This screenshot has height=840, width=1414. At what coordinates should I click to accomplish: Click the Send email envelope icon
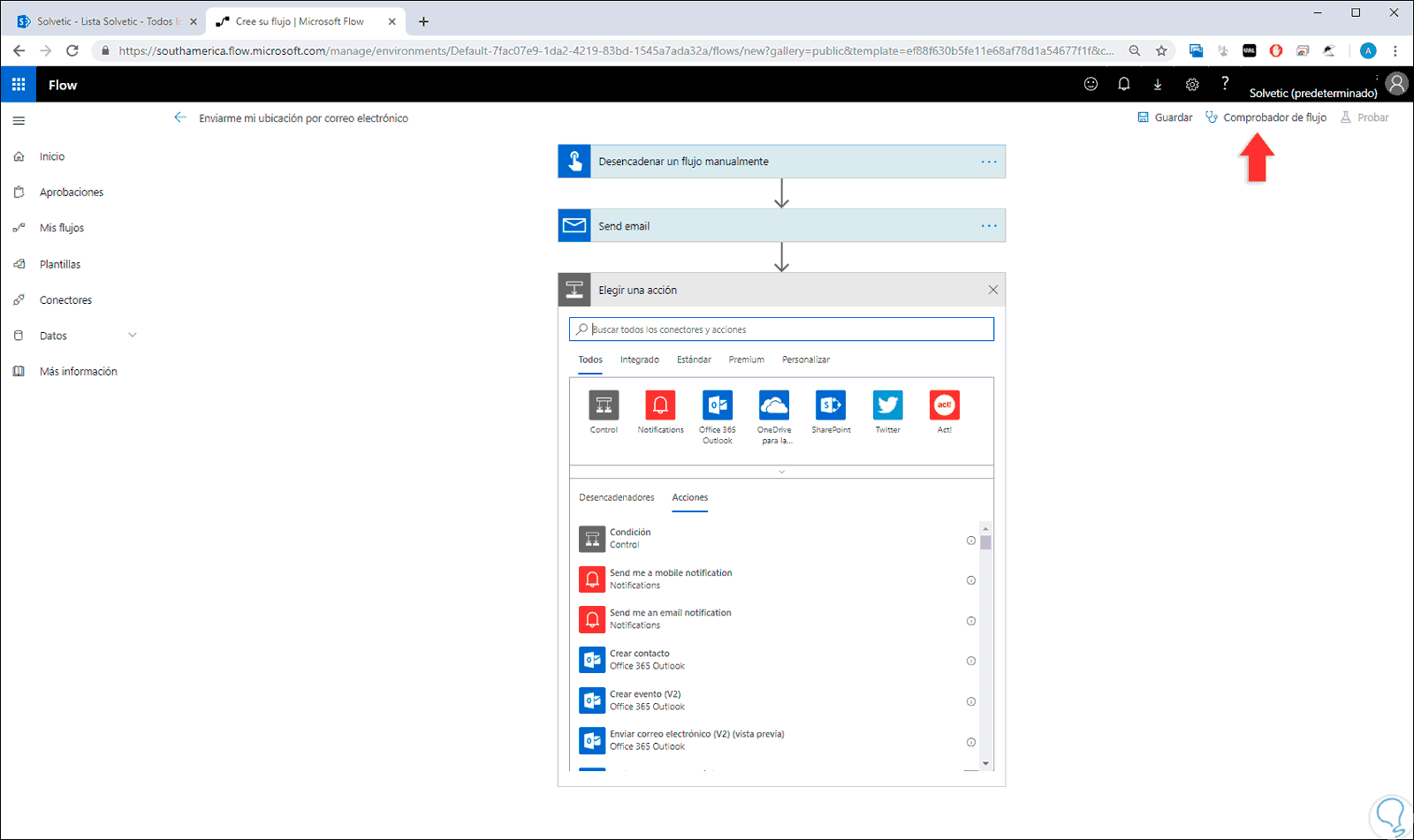pos(574,225)
